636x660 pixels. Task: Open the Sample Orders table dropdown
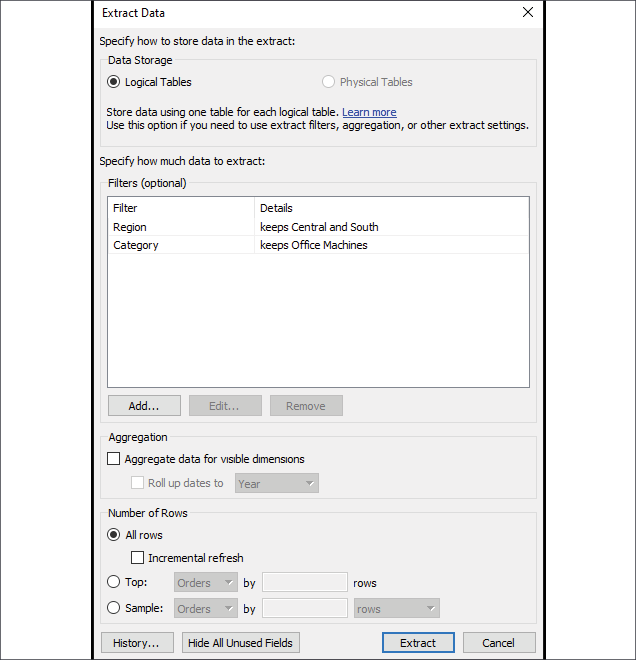coord(206,608)
